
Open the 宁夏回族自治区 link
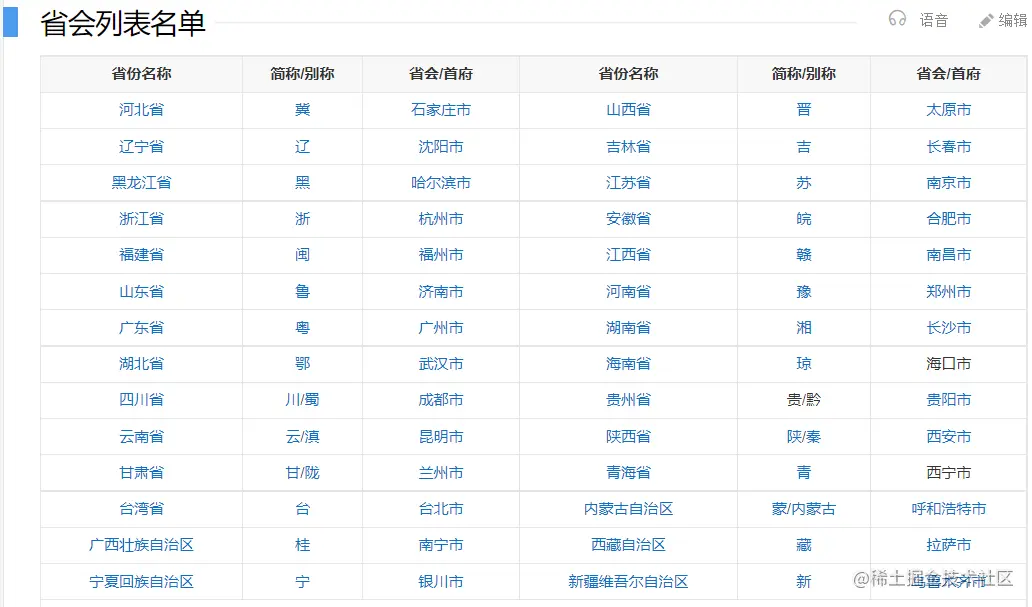pos(142,582)
